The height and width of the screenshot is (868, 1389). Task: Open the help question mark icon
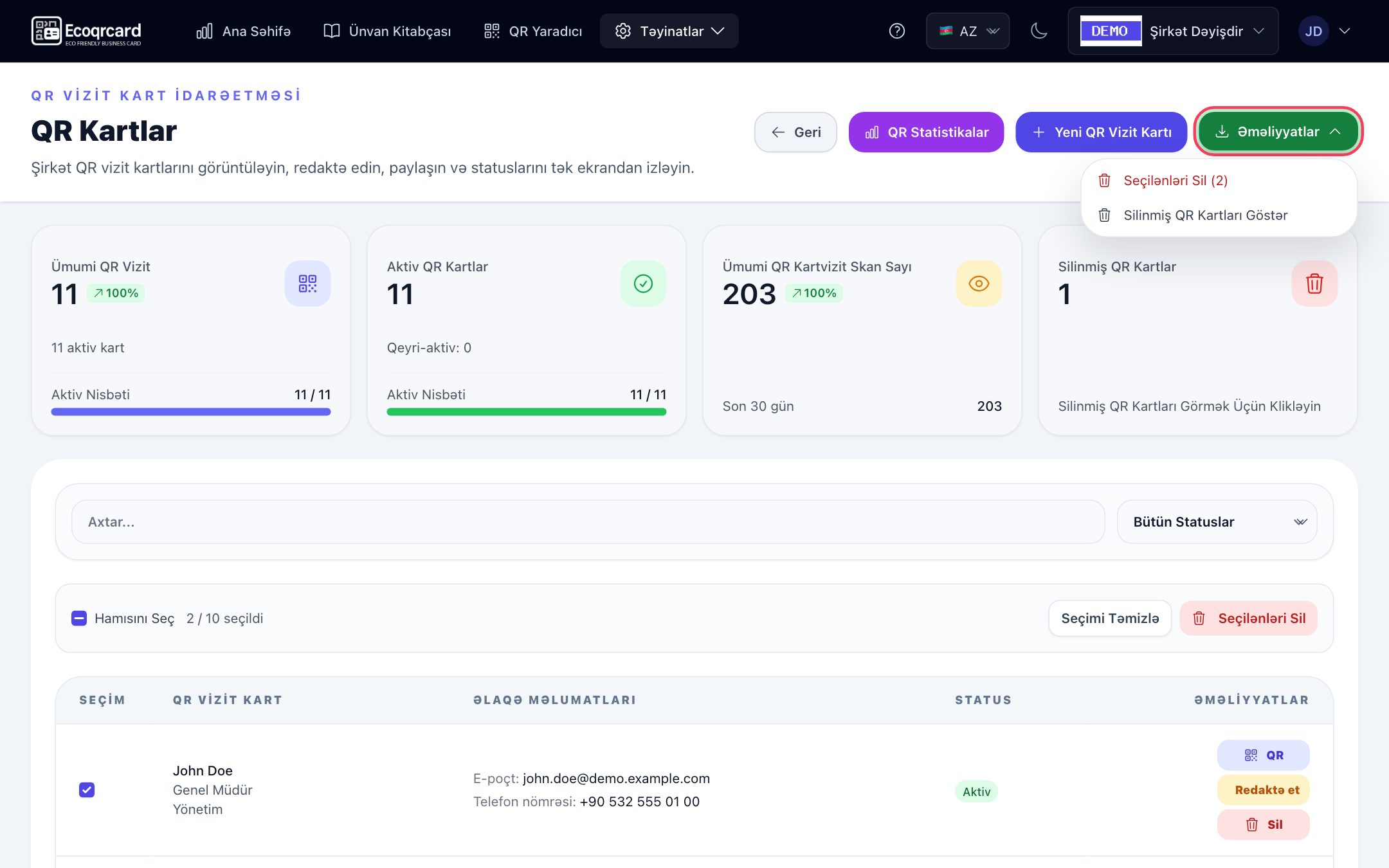tap(896, 31)
